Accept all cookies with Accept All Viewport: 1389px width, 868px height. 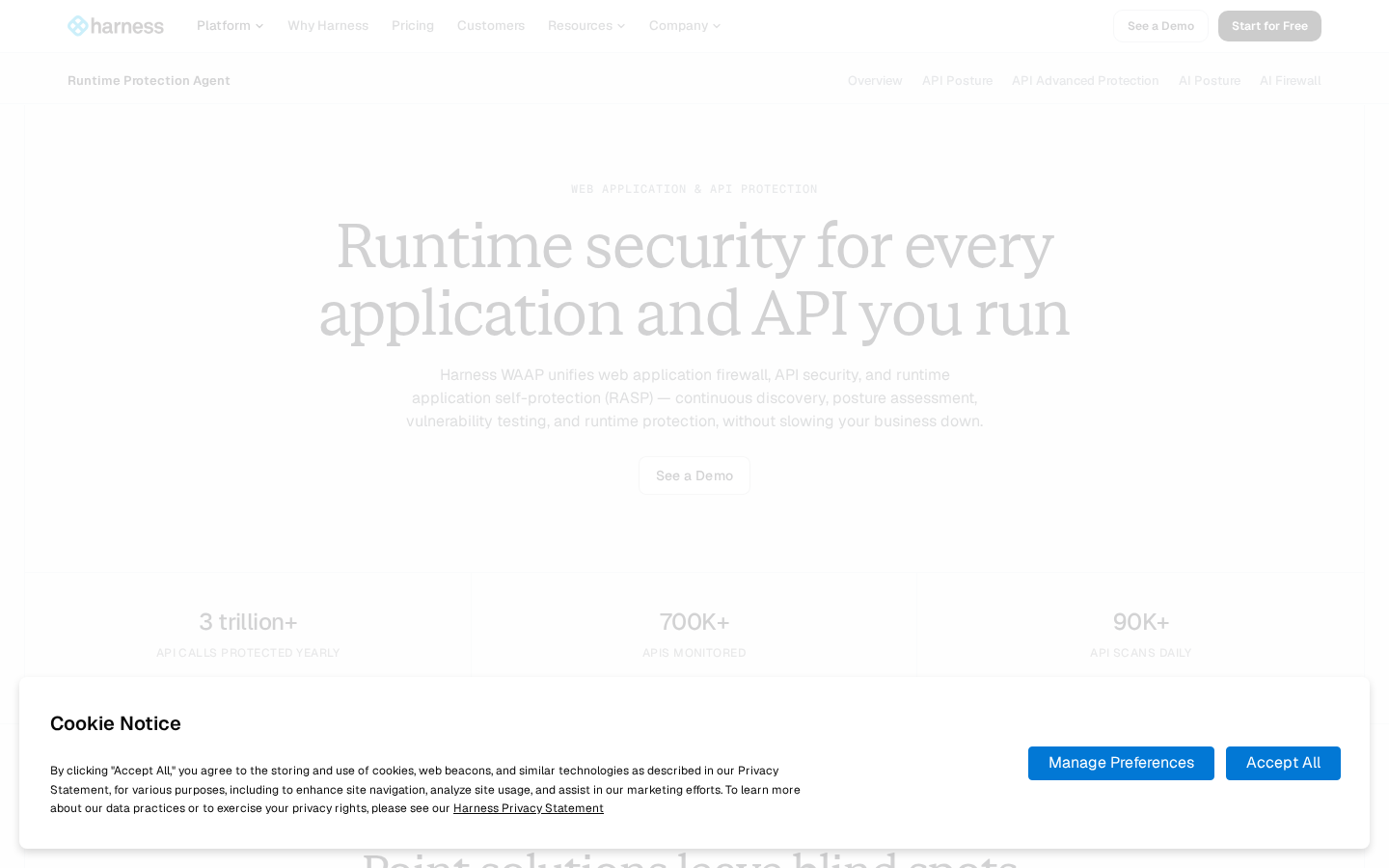click(x=1283, y=763)
